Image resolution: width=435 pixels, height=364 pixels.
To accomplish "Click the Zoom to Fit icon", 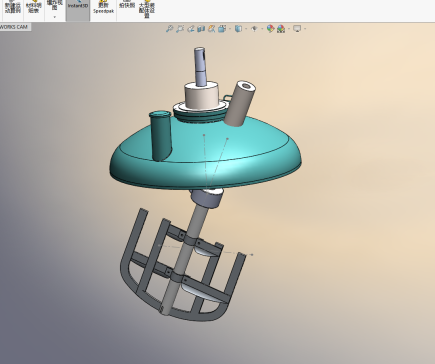I will [170, 29].
